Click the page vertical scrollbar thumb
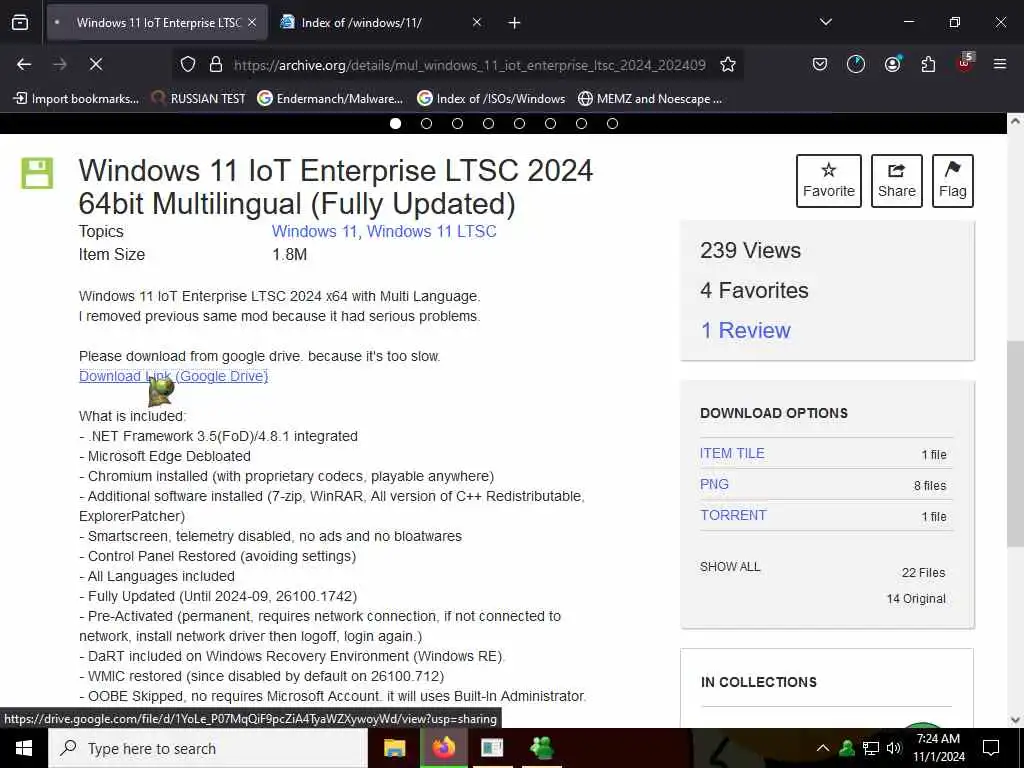 1016,444
